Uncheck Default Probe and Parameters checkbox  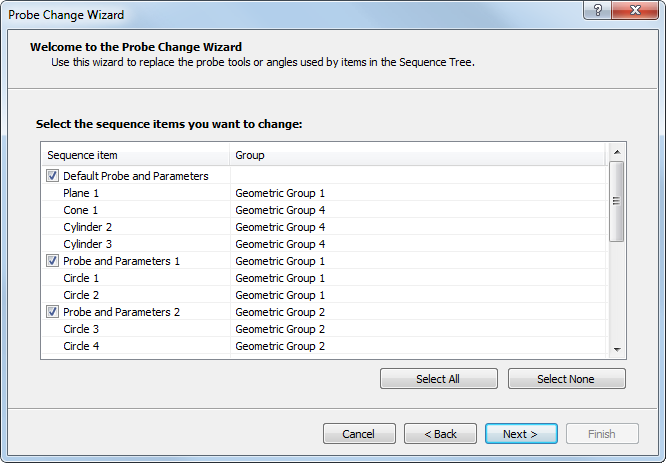(x=52, y=176)
